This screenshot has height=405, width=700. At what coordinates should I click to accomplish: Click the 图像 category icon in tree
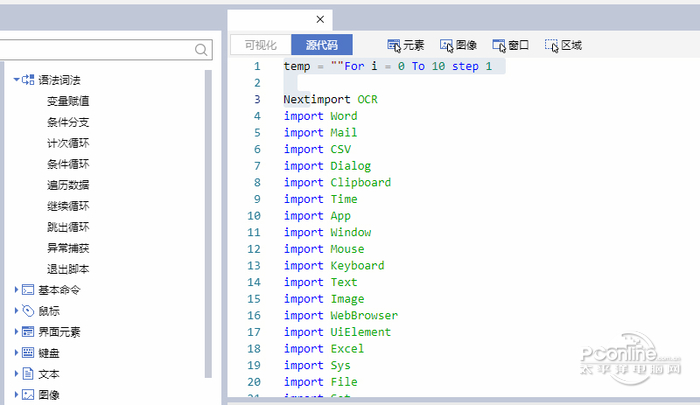(x=28, y=395)
